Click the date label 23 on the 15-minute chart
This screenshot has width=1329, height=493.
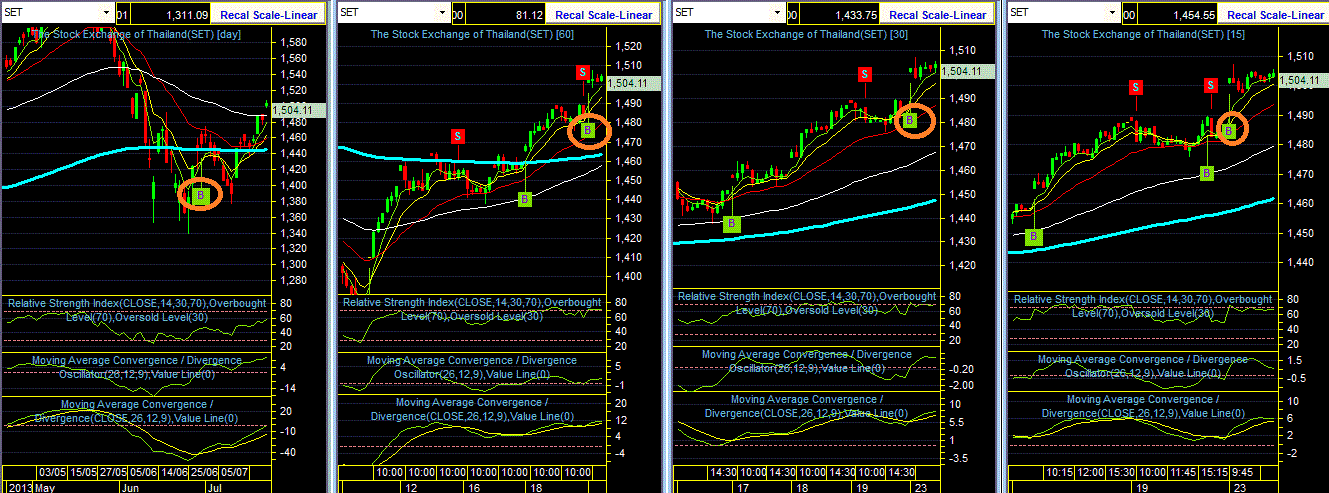1241,486
